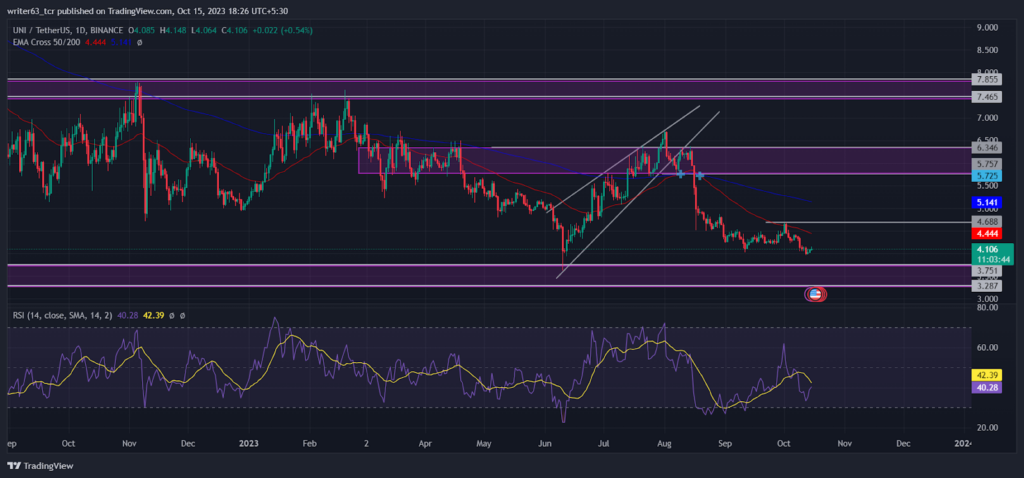Click the blue 5.141 EMA 200 label

coord(985,203)
